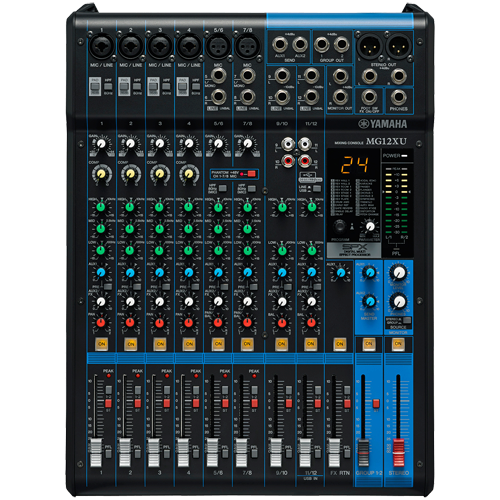Toggle the ON button for channel 3
500x500 pixels.
point(160,344)
